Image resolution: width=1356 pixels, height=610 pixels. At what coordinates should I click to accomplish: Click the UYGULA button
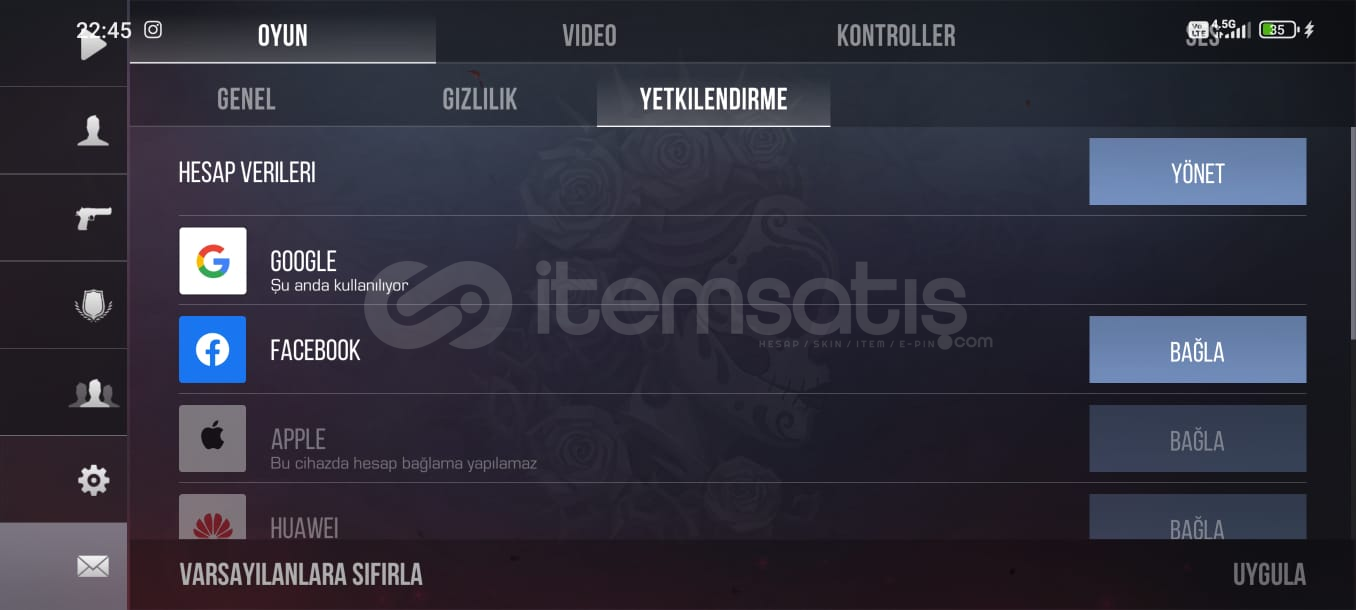(x=1269, y=575)
